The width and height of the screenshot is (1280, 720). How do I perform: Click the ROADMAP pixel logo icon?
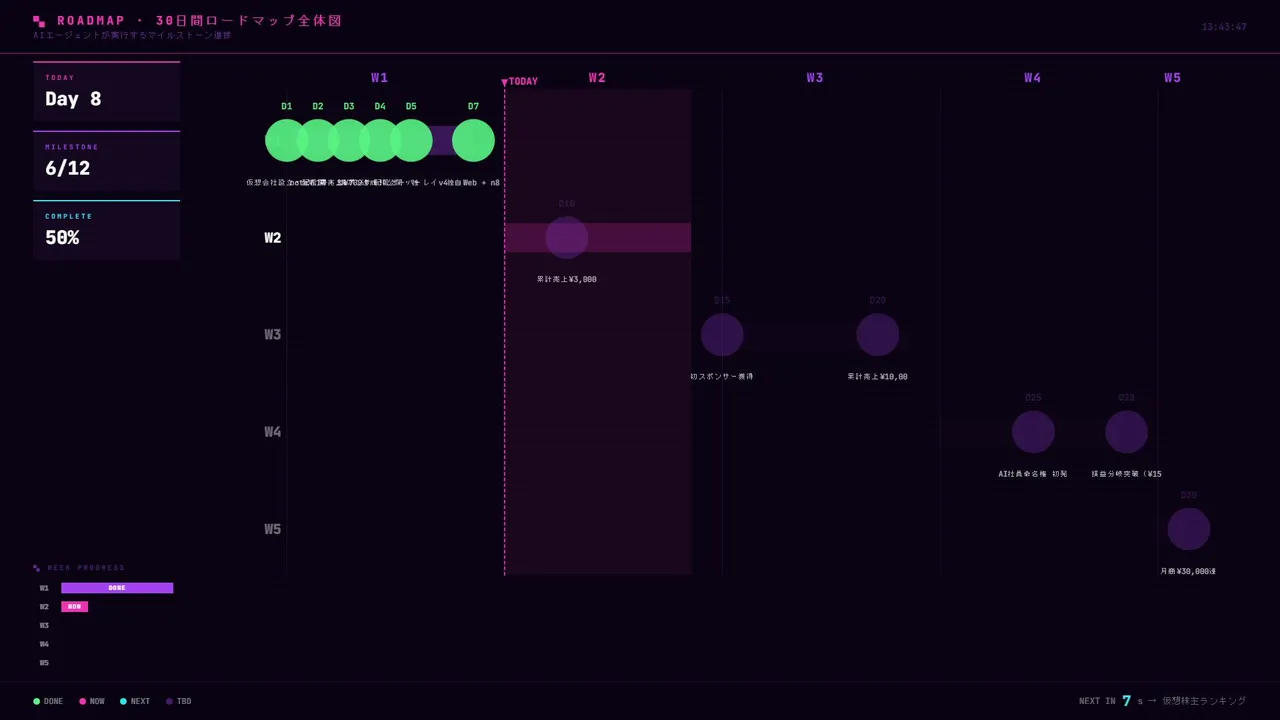click(39, 21)
